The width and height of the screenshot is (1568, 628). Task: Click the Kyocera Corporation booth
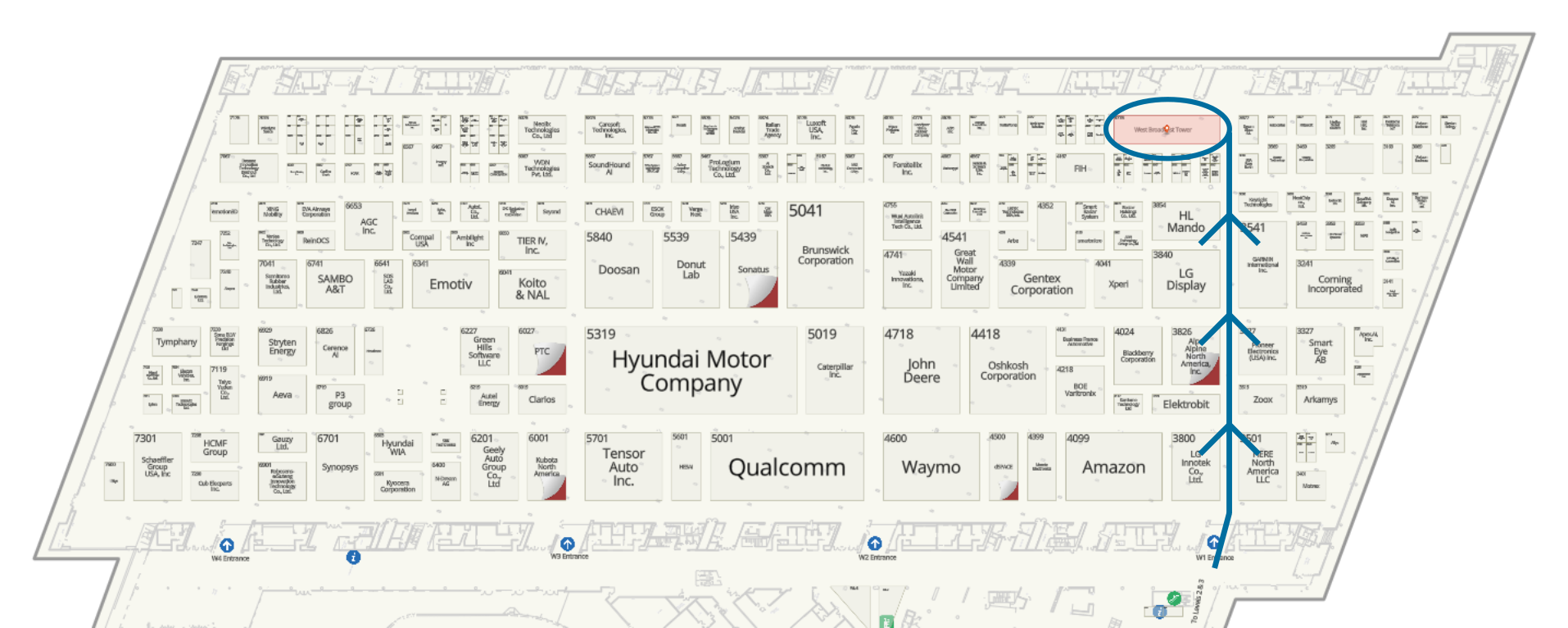[x=397, y=486]
